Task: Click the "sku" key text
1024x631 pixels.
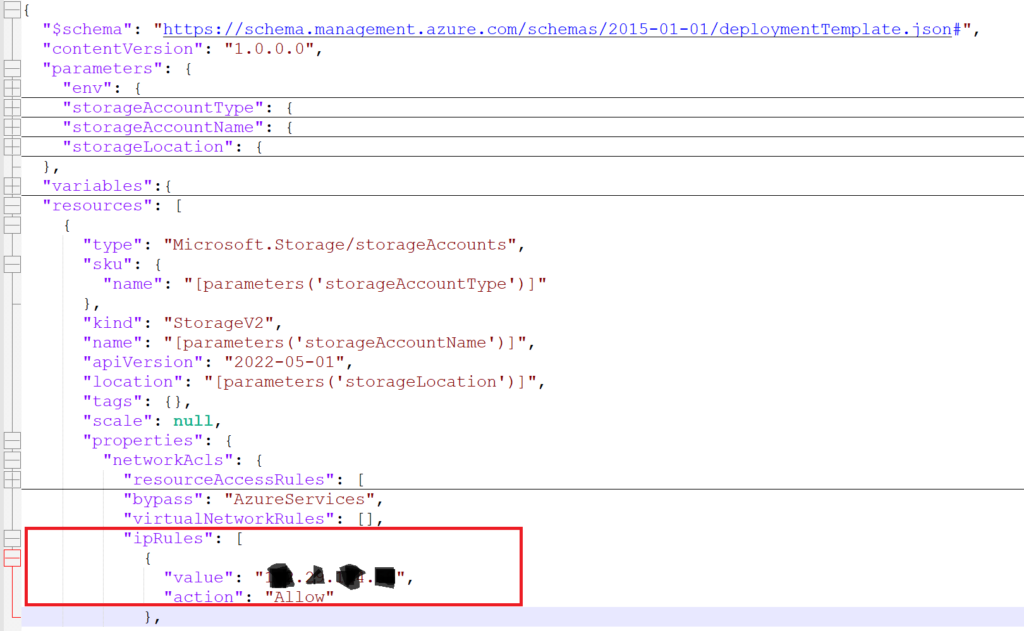Action: 107,265
